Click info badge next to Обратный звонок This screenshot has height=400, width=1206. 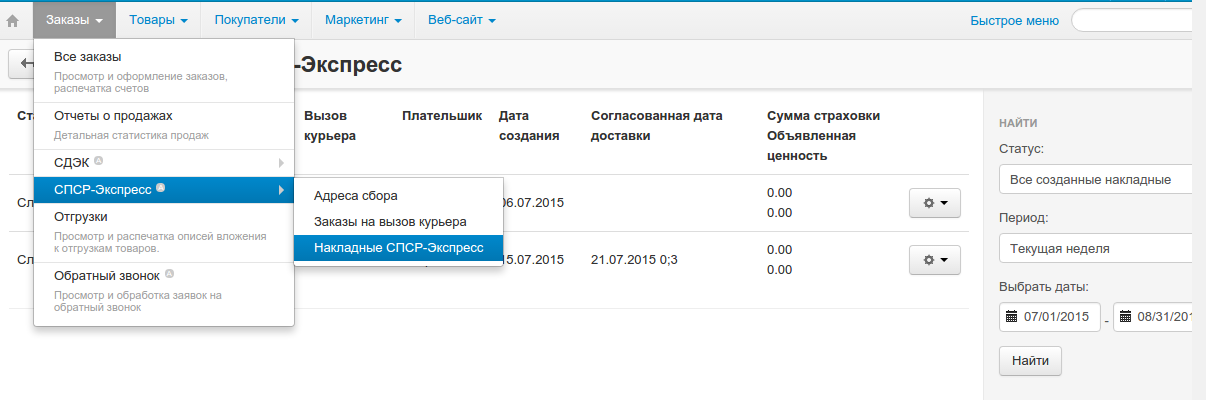[169, 274]
